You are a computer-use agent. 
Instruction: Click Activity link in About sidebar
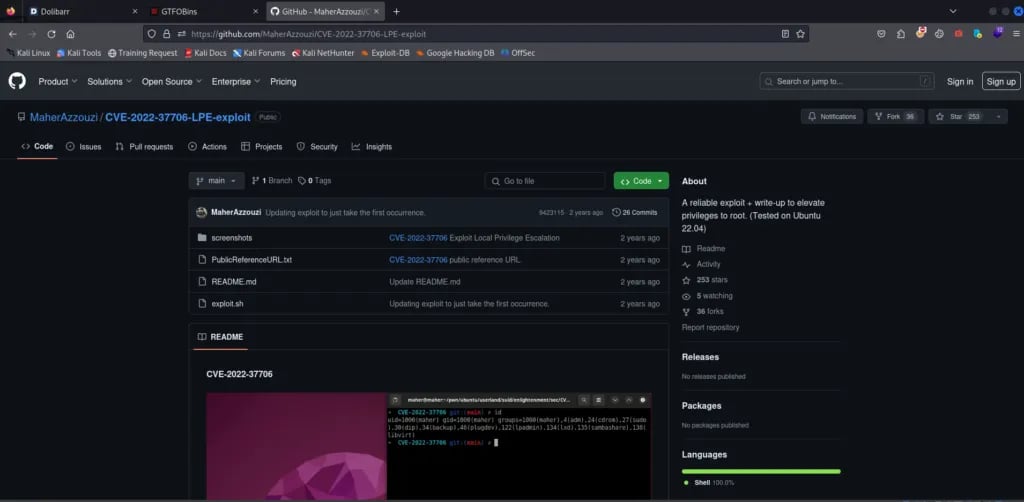[701, 264]
